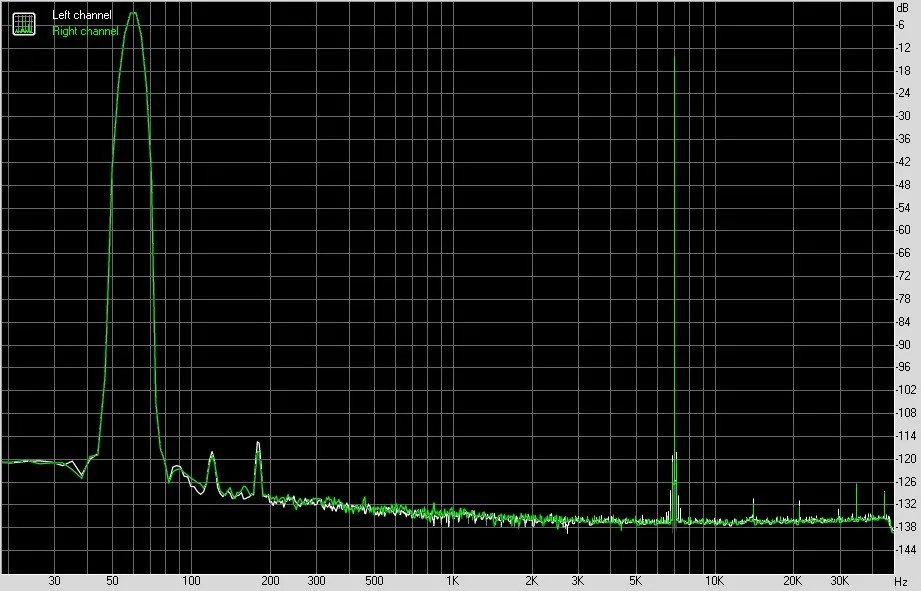This screenshot has width=921, height=591.
Task: Click the -6 dB scale label
Action: pyautogui.click(x=900, y=25)
